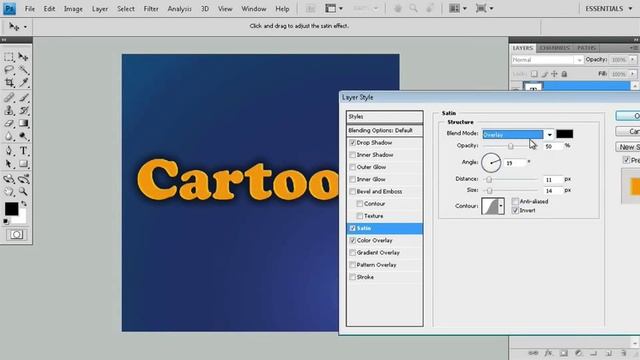640x360 pixels.
Task: Toggle Quick Mask mode button
Action: pos(16,234)
